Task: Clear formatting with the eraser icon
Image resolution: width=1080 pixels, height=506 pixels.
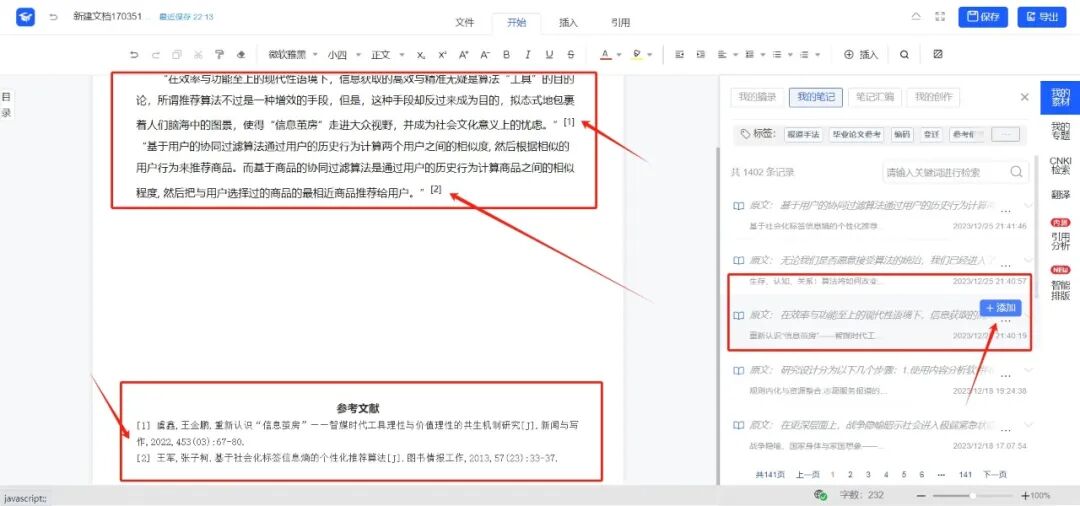Action: pyautogui.click(x=240, y=54)
